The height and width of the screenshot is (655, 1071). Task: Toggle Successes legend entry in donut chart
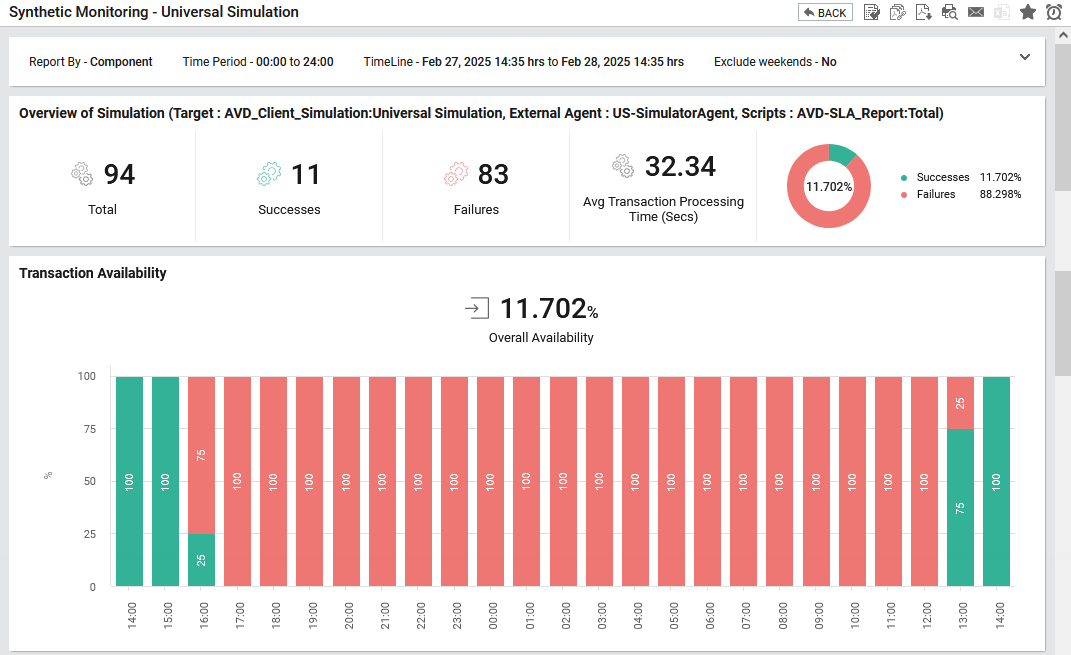coord(942,177)
